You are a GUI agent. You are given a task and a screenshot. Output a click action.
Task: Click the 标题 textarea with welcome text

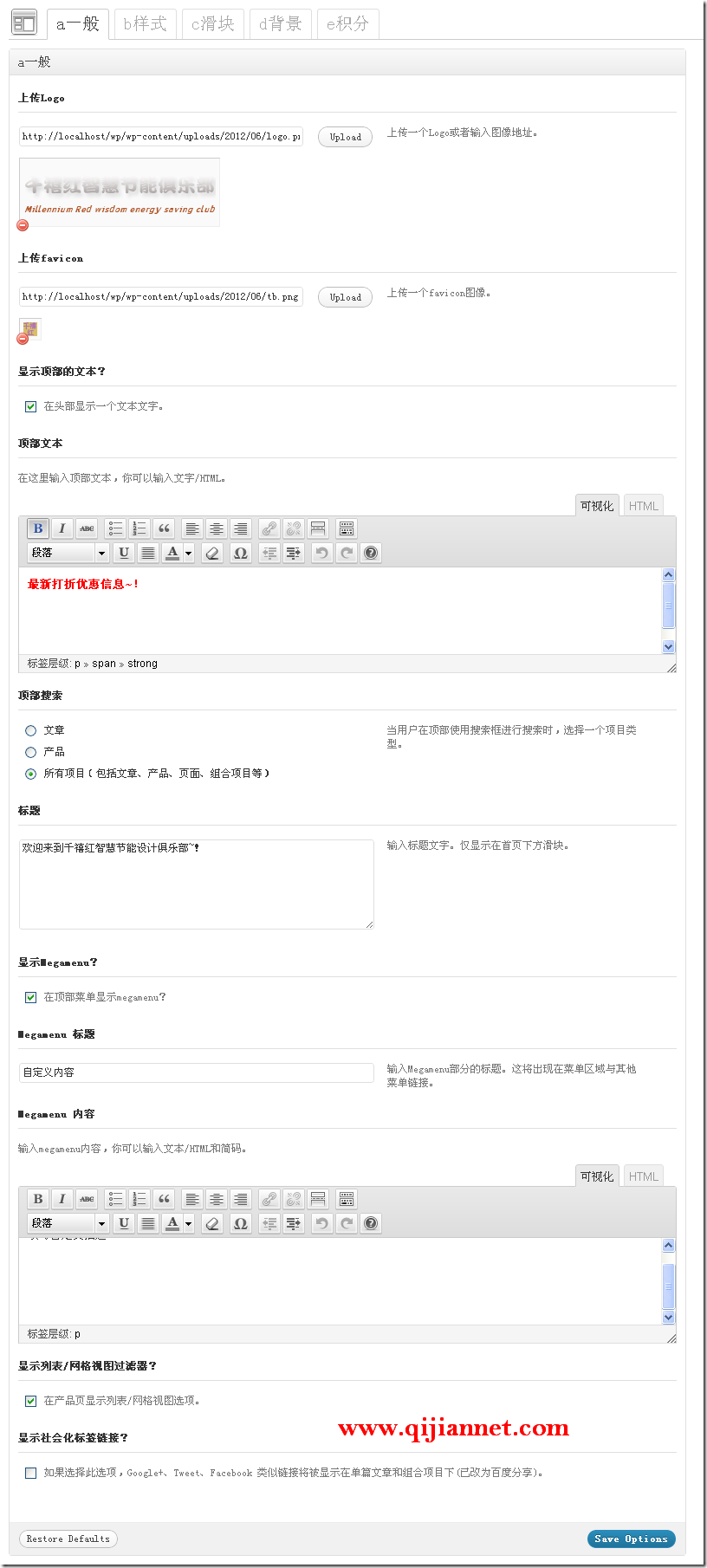[x=197, y=884]
